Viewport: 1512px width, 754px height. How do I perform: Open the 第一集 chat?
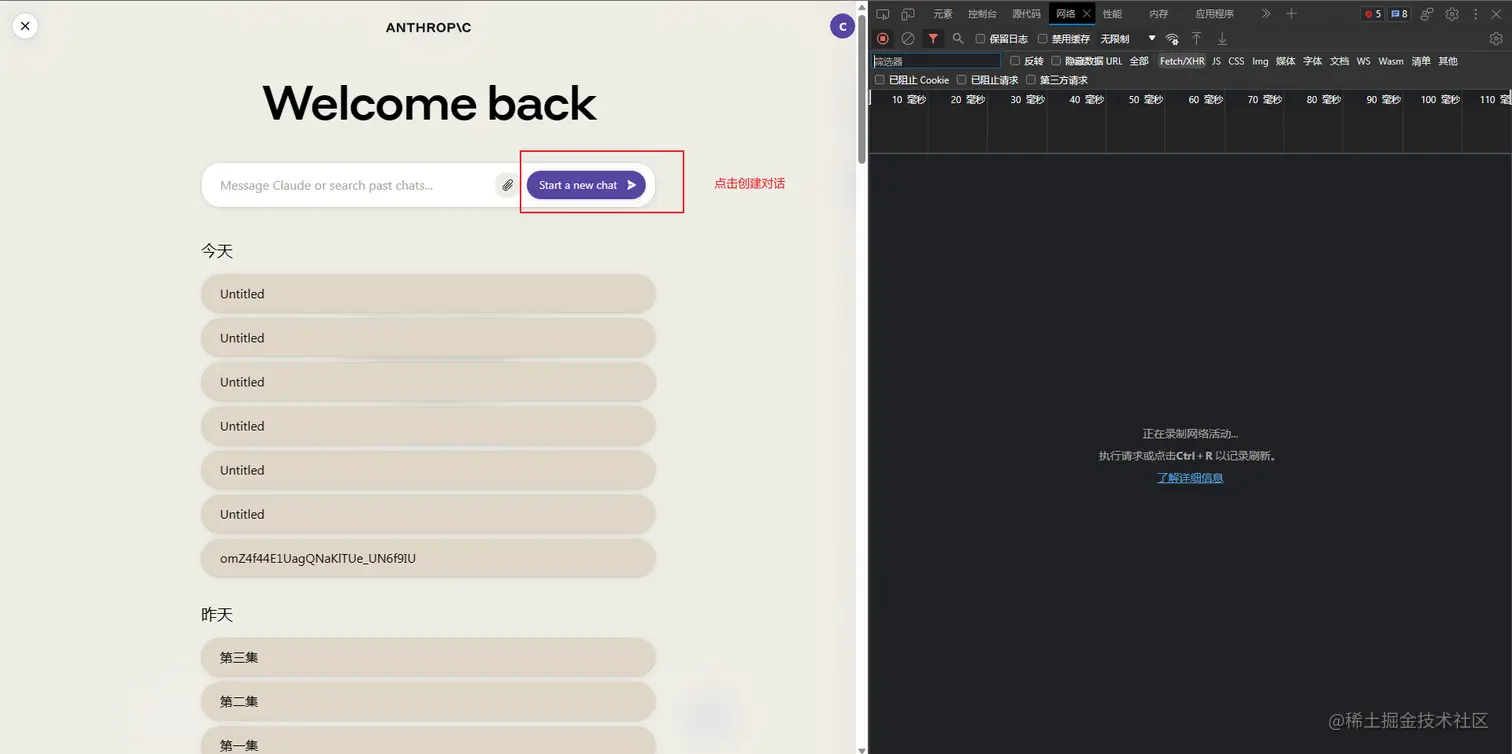point(428,741)
